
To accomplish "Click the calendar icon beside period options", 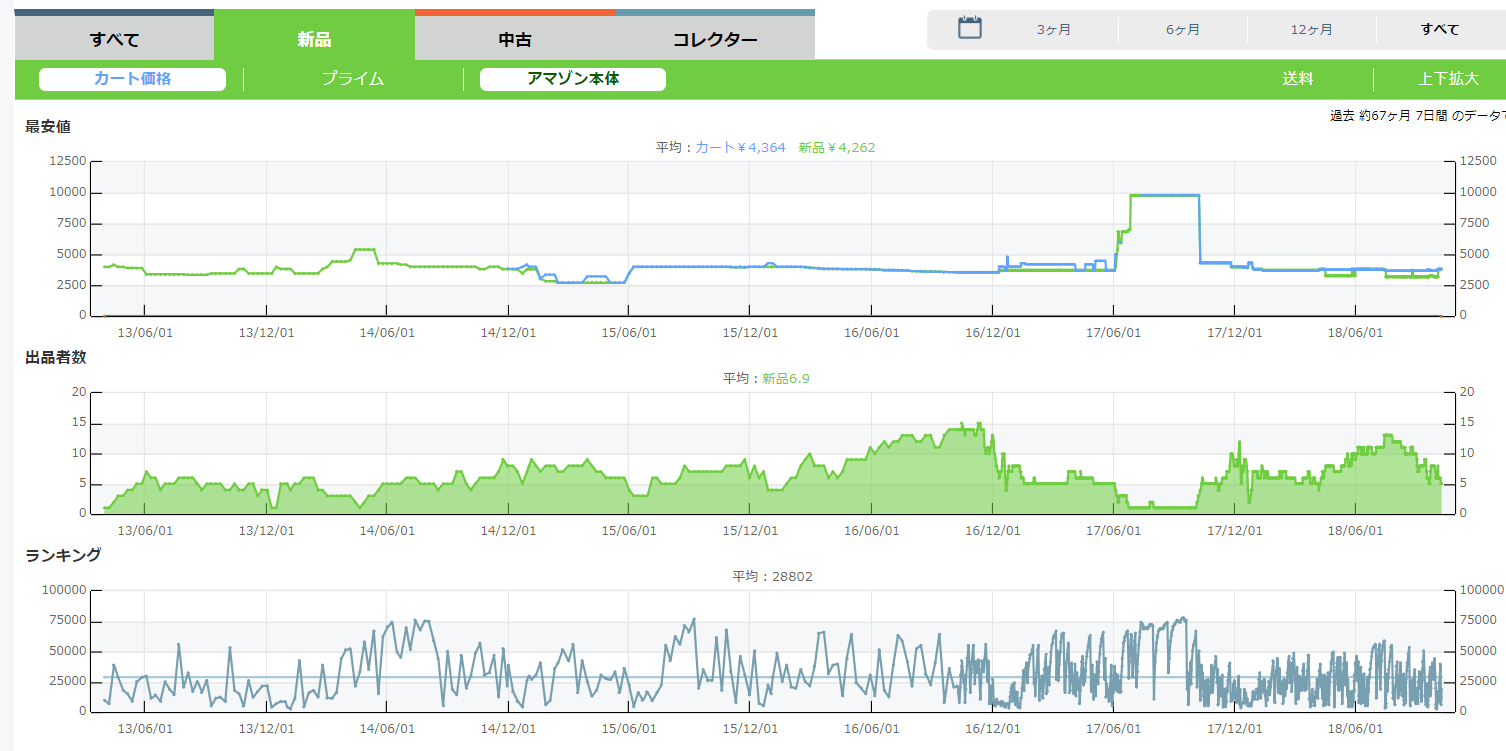I will [969, 28].
